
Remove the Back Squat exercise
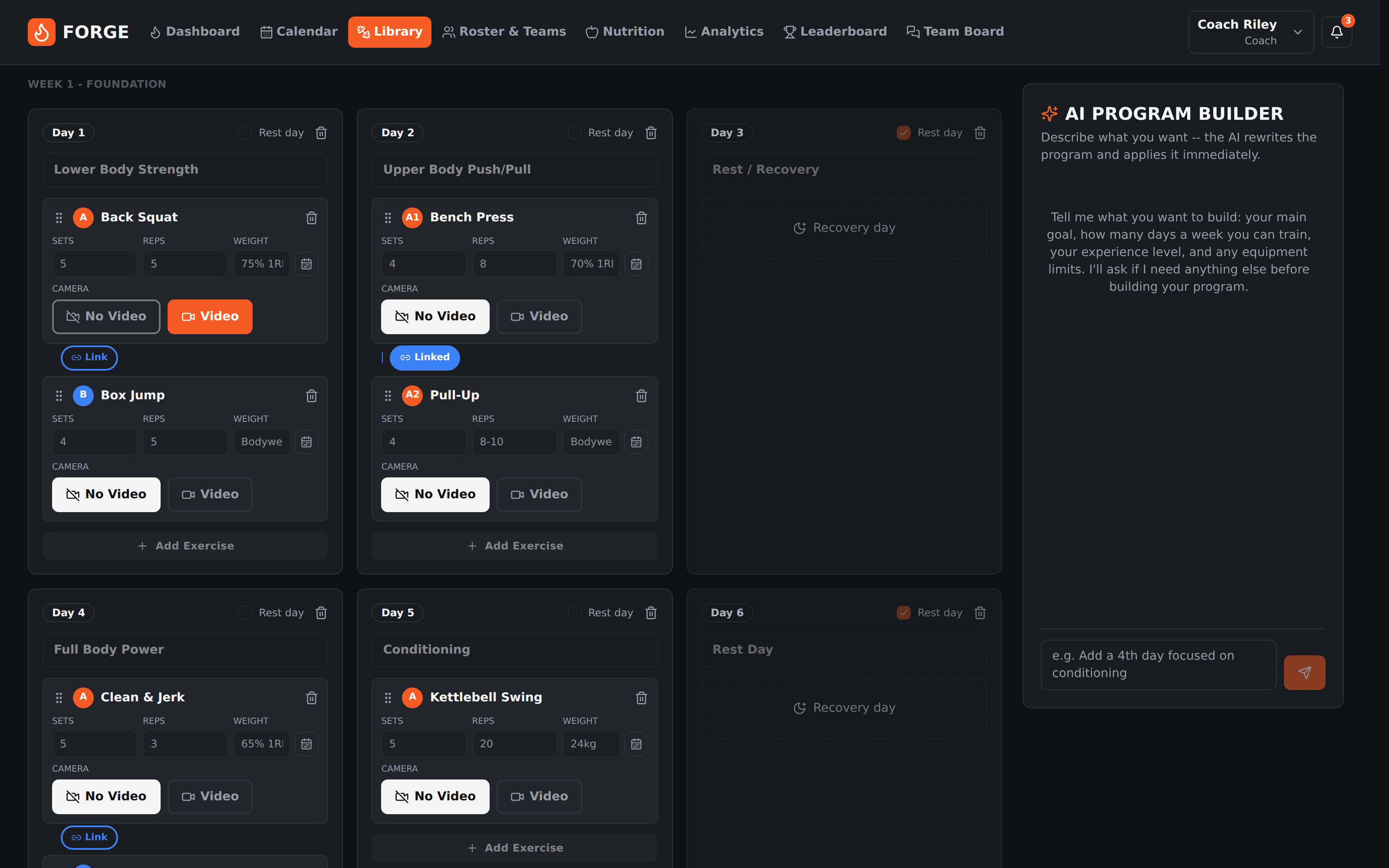point(312,217)
